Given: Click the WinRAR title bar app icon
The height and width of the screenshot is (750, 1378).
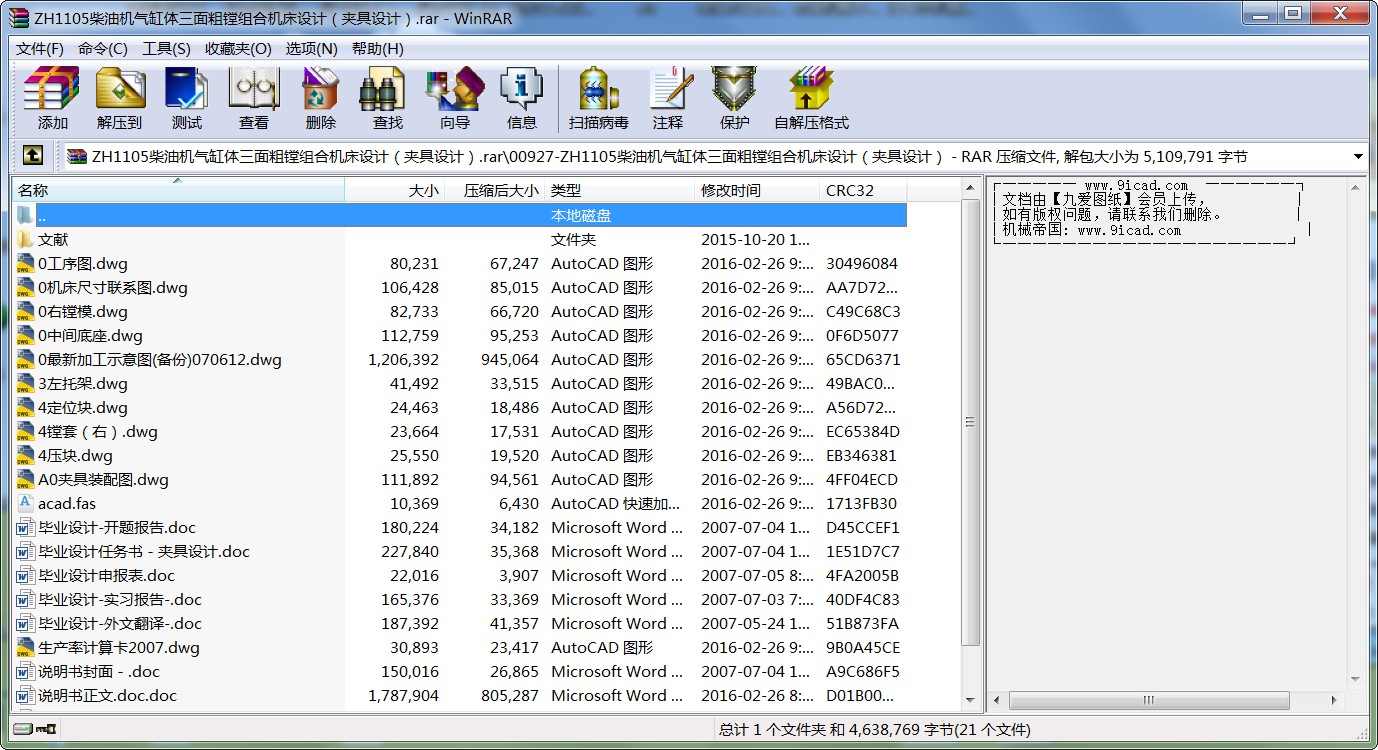Looking at the screenshot, I should coord(18,17).
